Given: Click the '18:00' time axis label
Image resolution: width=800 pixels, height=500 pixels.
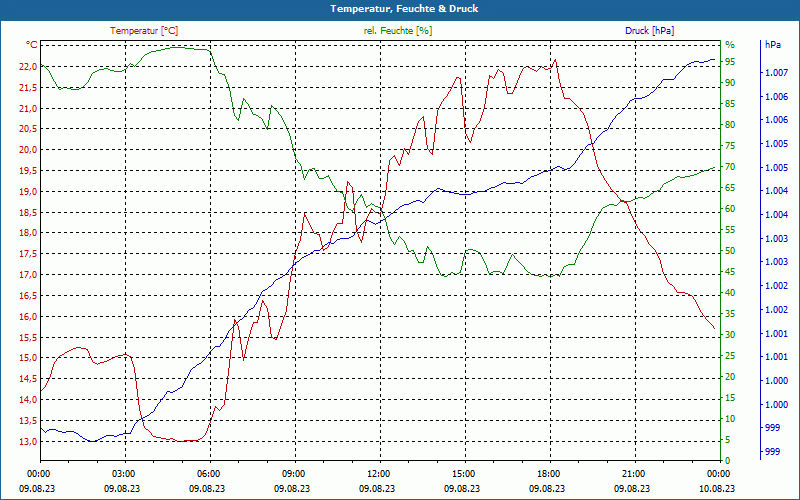Looking at the screenshot, I should pyautogui.click(x=547, y=474).
